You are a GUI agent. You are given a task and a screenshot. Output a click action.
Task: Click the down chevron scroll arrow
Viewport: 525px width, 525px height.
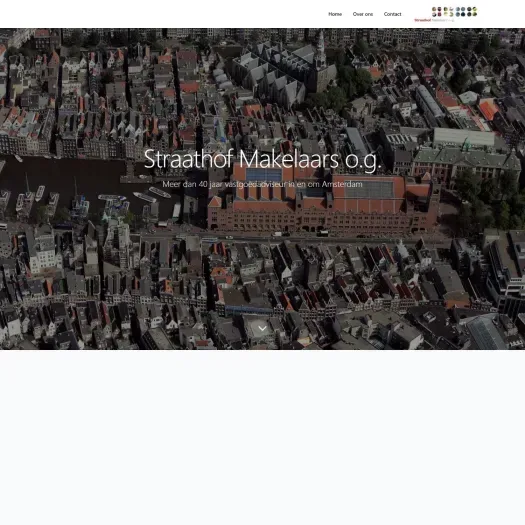(262, 328)
